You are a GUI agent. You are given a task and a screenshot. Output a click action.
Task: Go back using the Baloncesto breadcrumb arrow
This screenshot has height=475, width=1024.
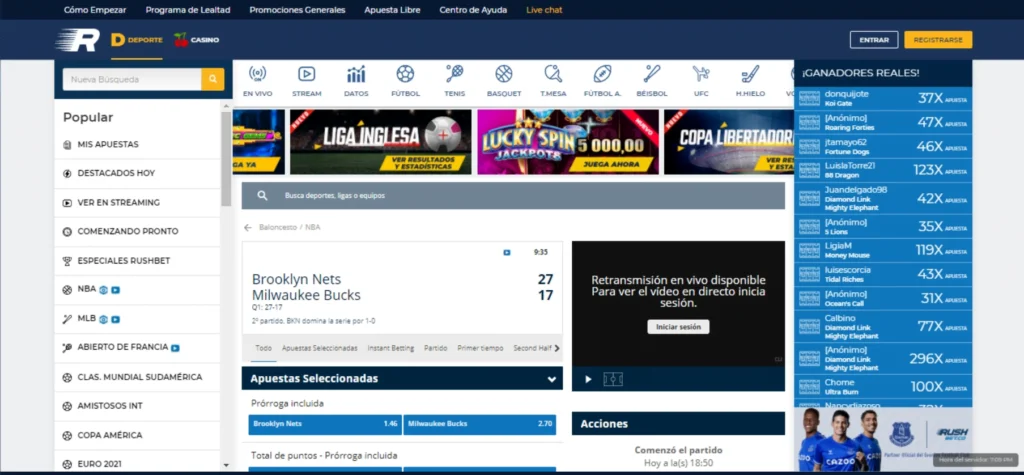[x=248, y=227]
